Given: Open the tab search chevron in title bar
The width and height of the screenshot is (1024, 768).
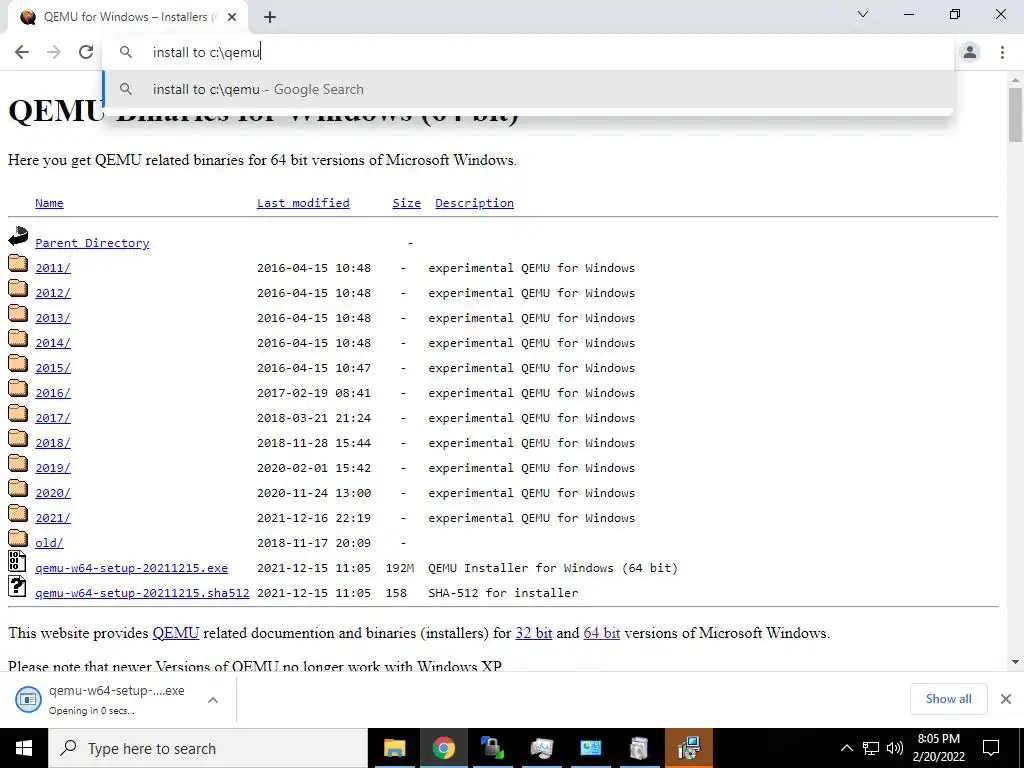Looking at the screenshot, I should 863,14.
